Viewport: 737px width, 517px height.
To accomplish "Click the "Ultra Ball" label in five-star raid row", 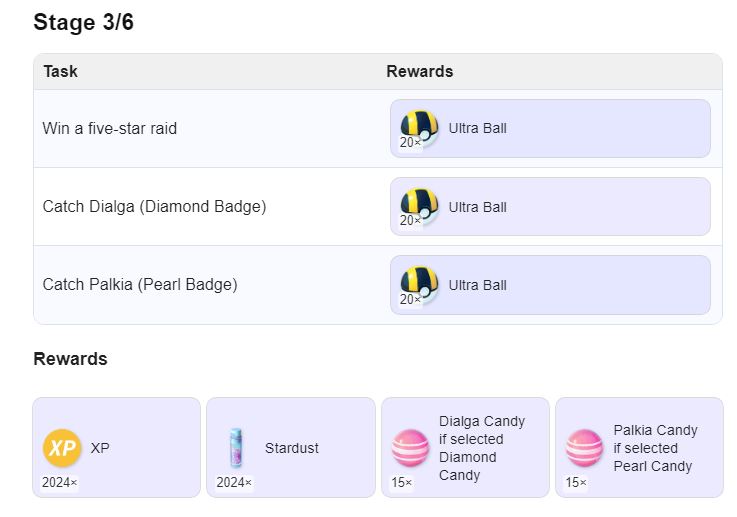I will coord(478,128).
